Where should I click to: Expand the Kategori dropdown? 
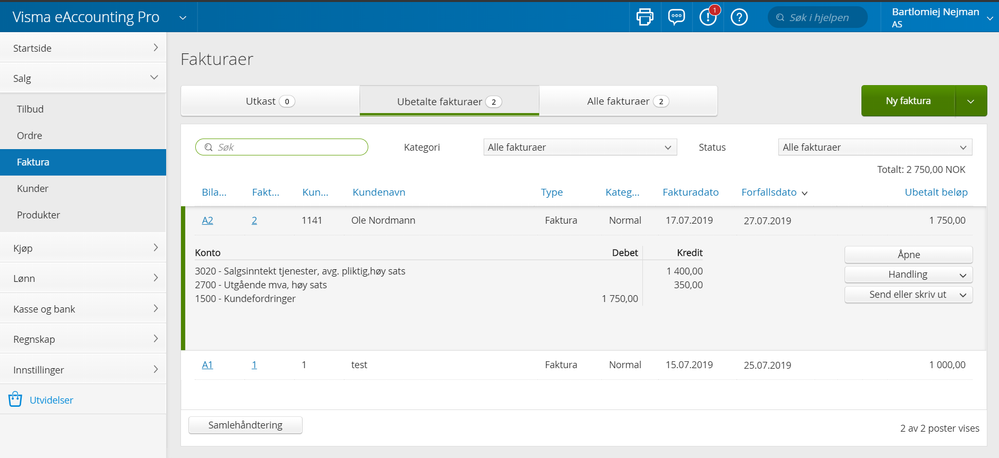point(579,147)
